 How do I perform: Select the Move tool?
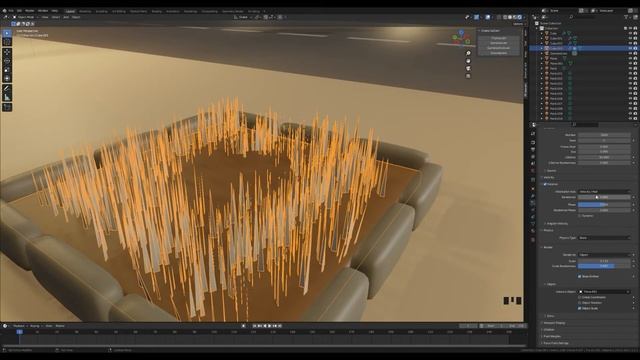click(7, 52)
